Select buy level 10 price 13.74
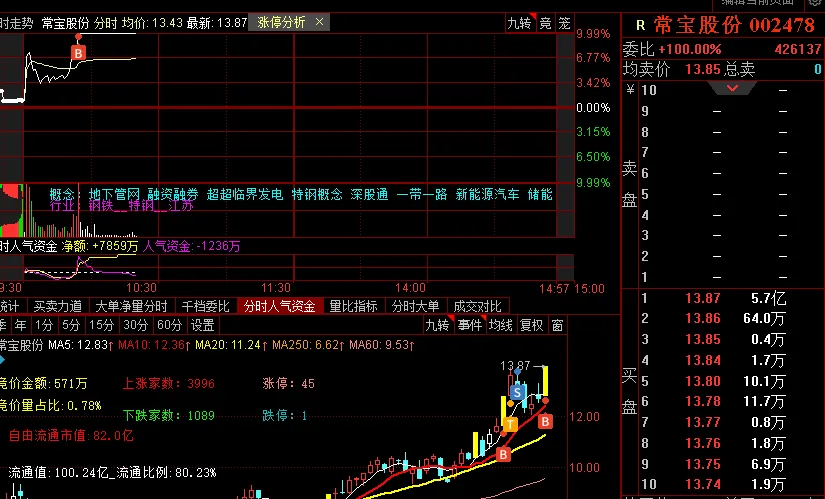This screenshot has width=825, height=499. coord(702,484)
